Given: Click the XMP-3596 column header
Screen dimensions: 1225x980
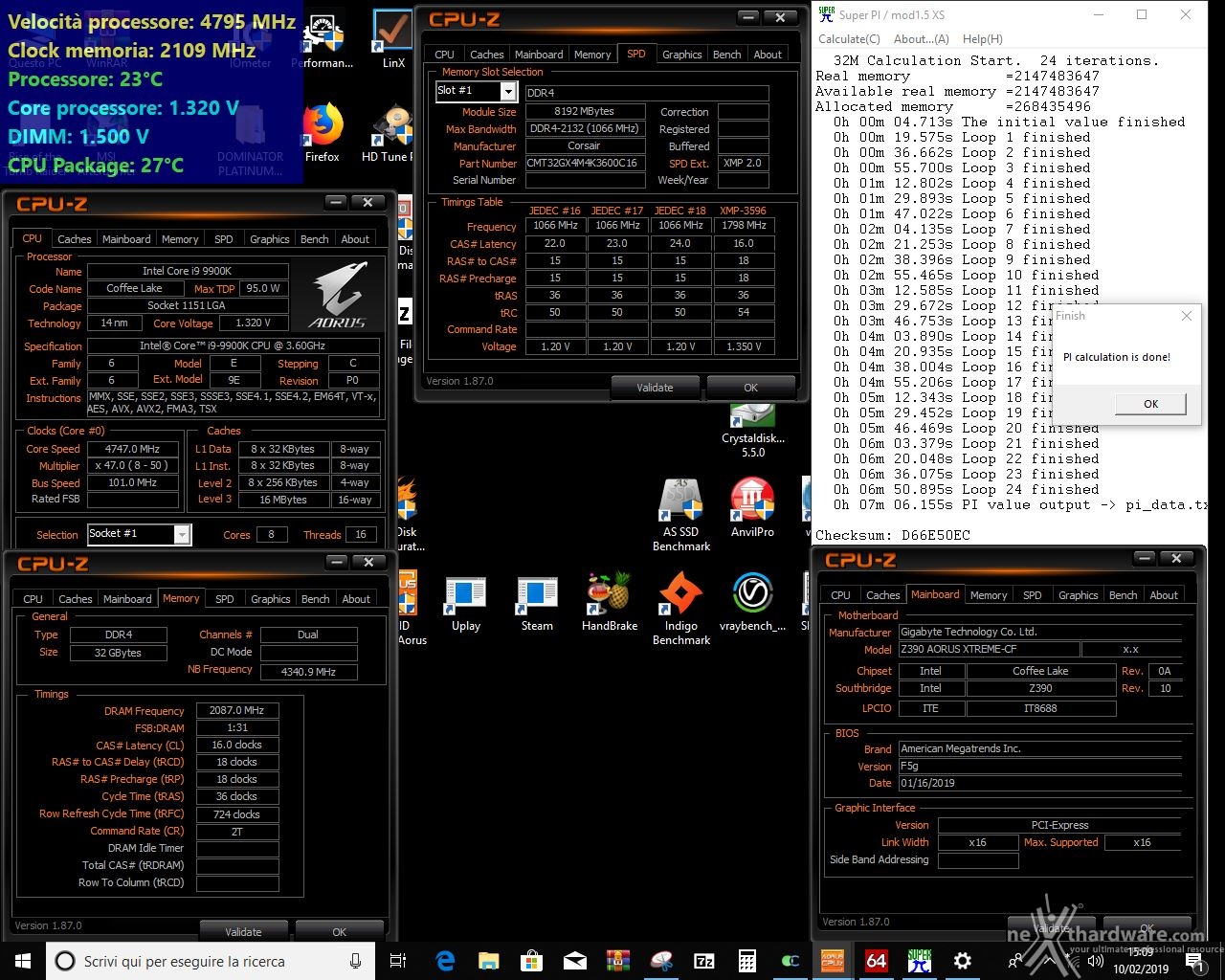Looking at the screenshot, I should pos(743,211).
